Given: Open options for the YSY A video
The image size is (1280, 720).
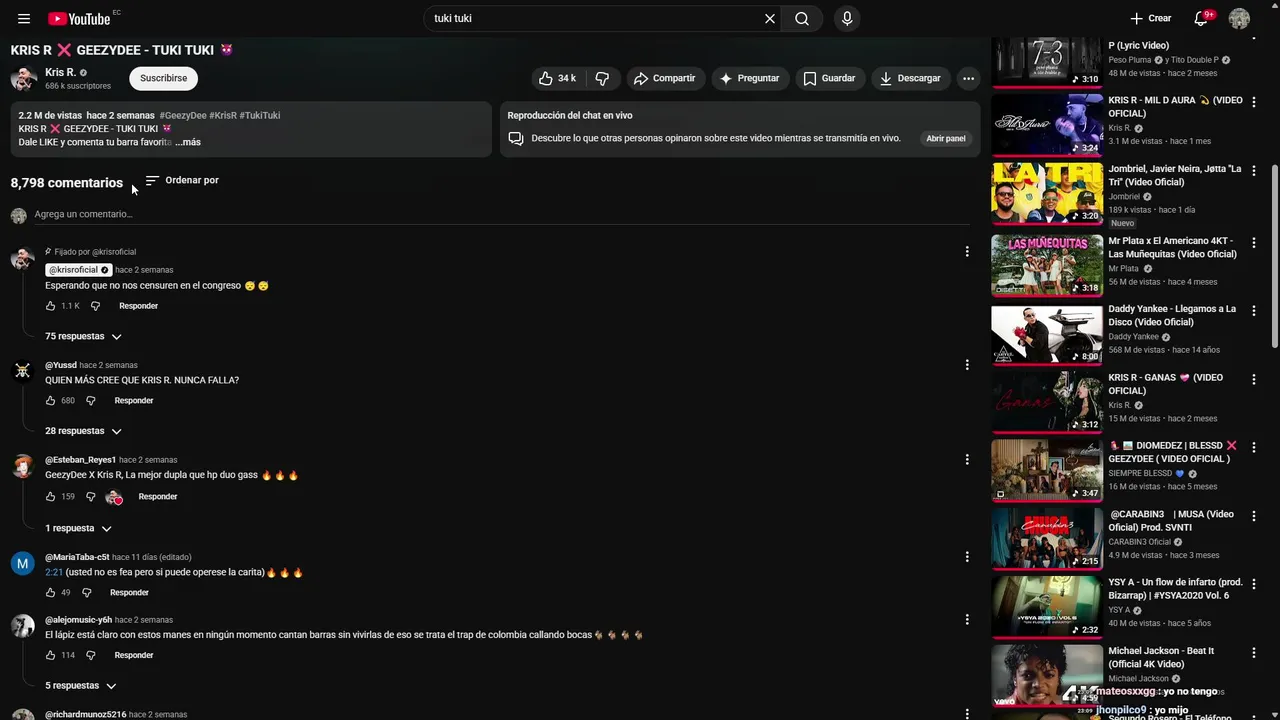Looking at the screenshot, I should [x=1254, y=584].
